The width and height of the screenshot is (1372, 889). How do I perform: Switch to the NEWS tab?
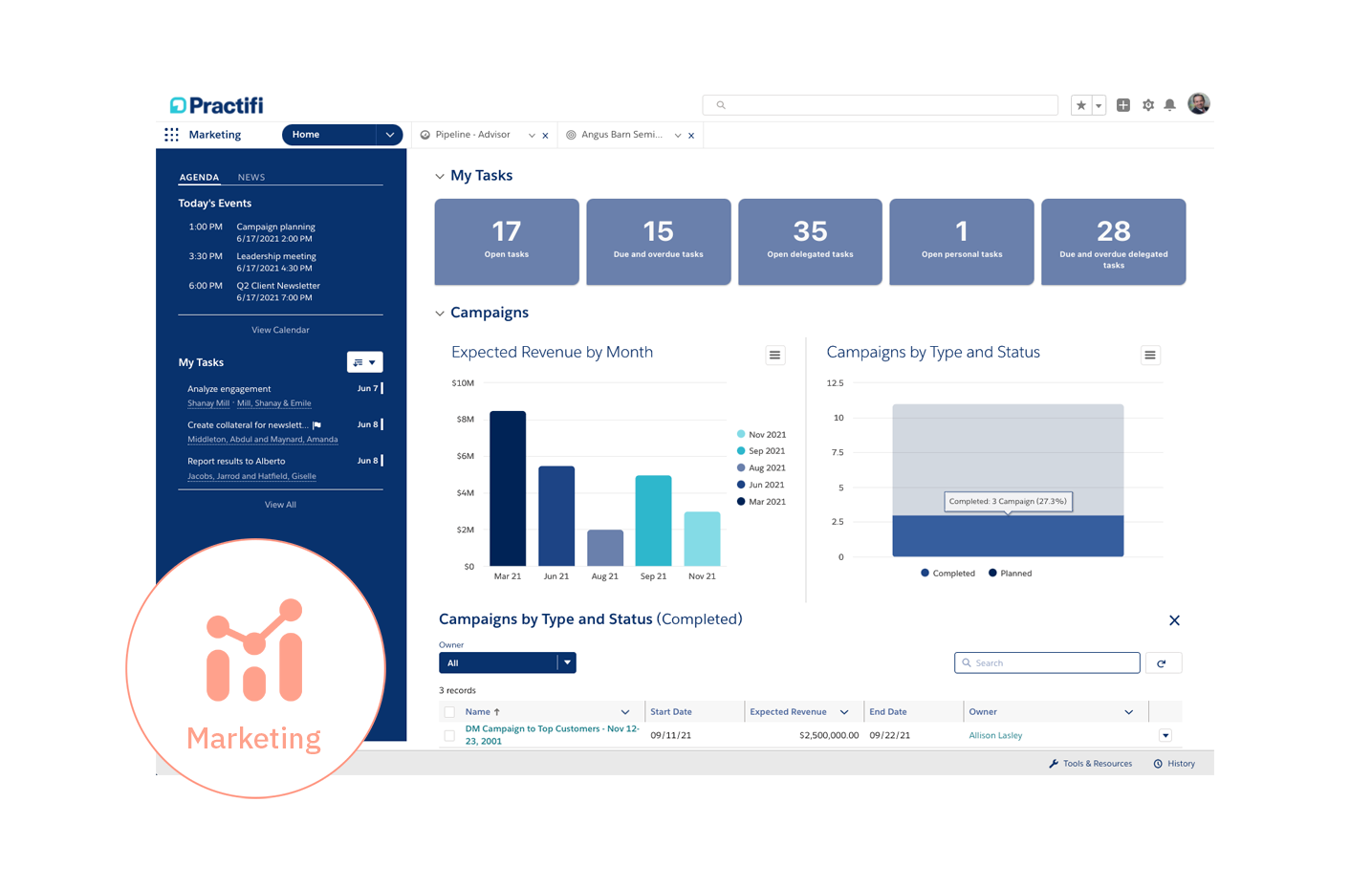[251, 178]
